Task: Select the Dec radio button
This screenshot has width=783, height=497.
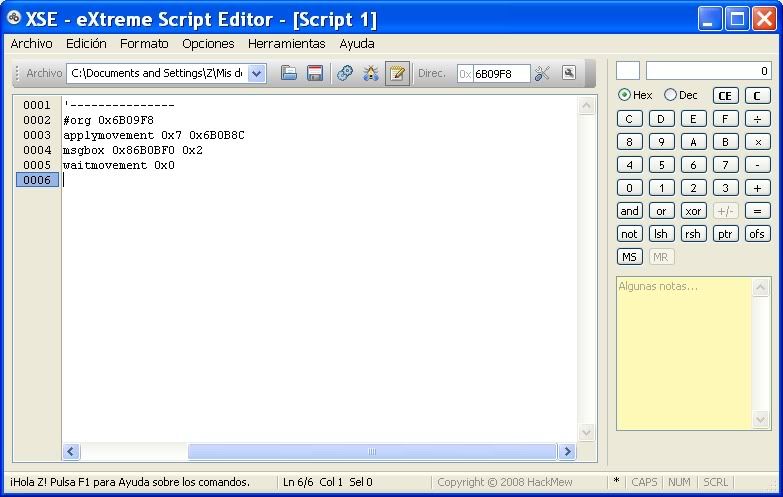Action: coord(670,94)
